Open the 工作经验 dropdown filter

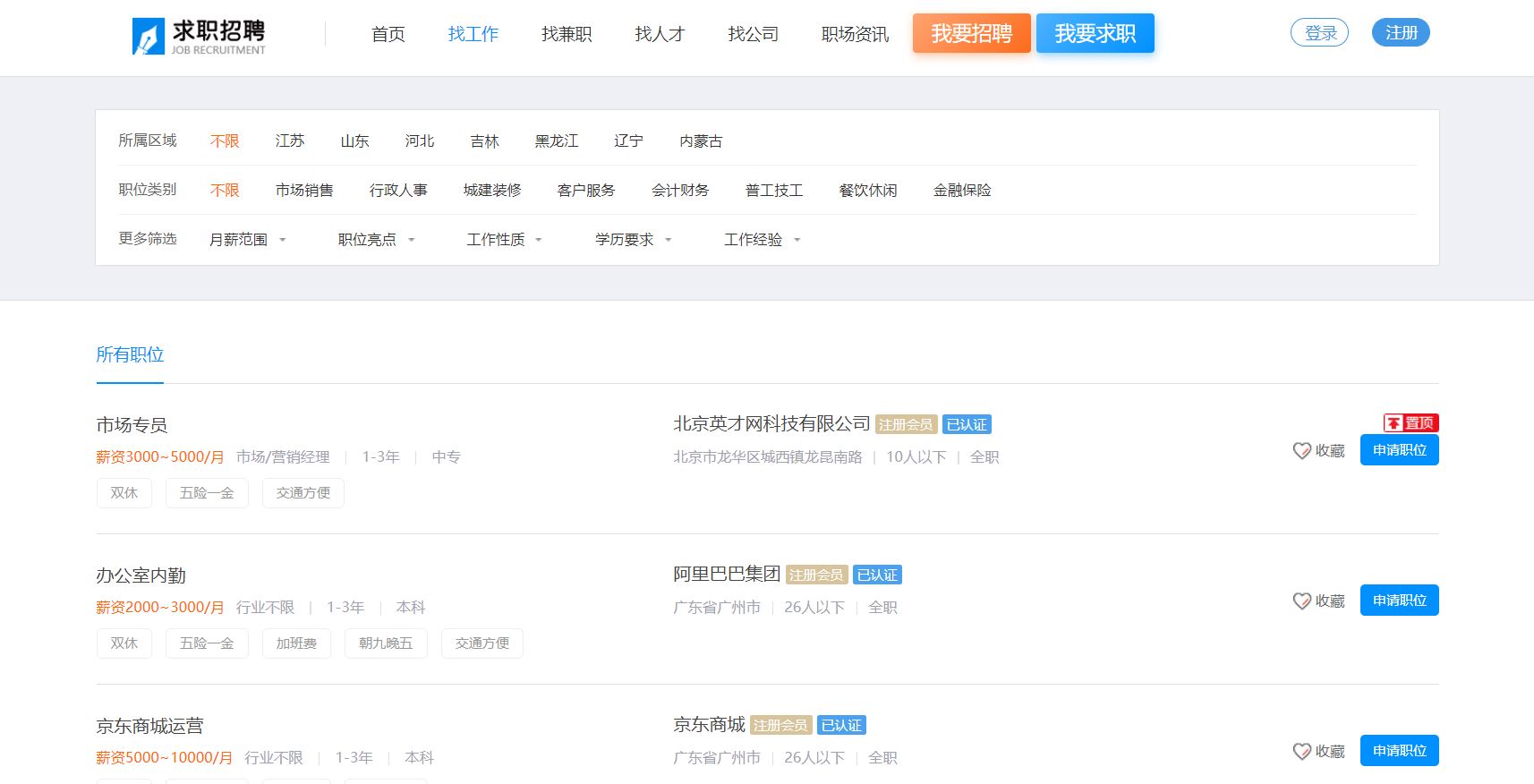(763, 240)
